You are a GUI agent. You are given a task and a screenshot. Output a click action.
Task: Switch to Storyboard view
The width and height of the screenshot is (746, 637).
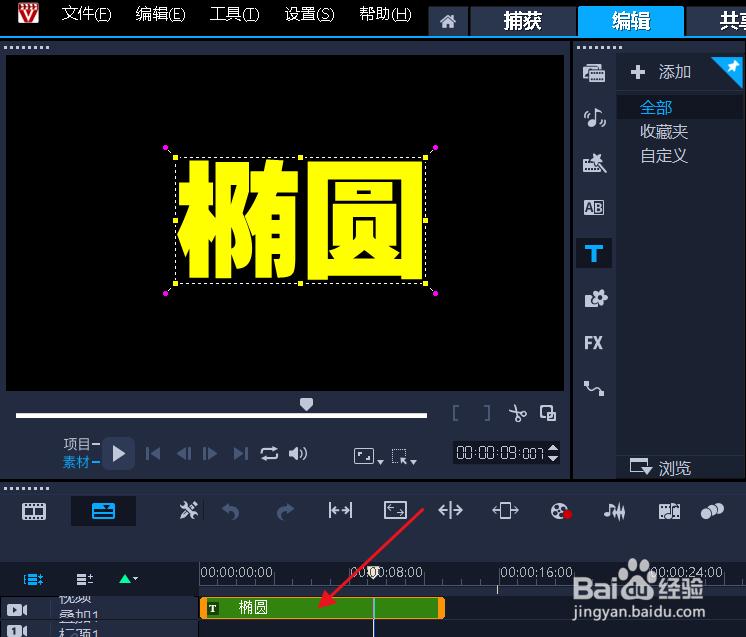(x=34, y=511)
